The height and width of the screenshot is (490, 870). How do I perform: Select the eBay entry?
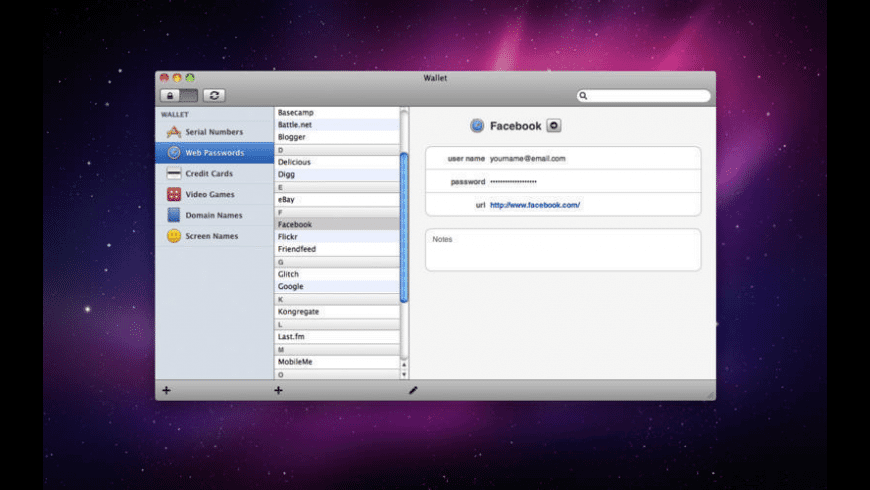[337, 199]
